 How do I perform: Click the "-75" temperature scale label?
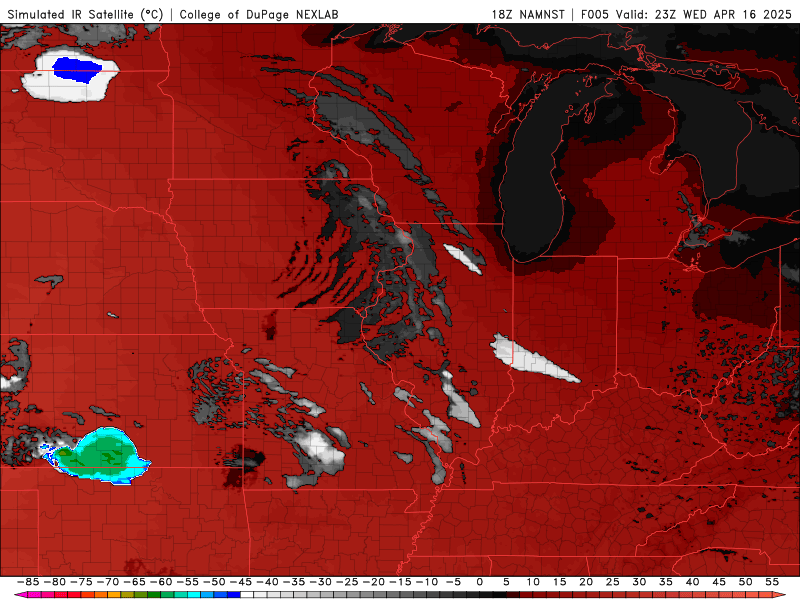(81, 582)
